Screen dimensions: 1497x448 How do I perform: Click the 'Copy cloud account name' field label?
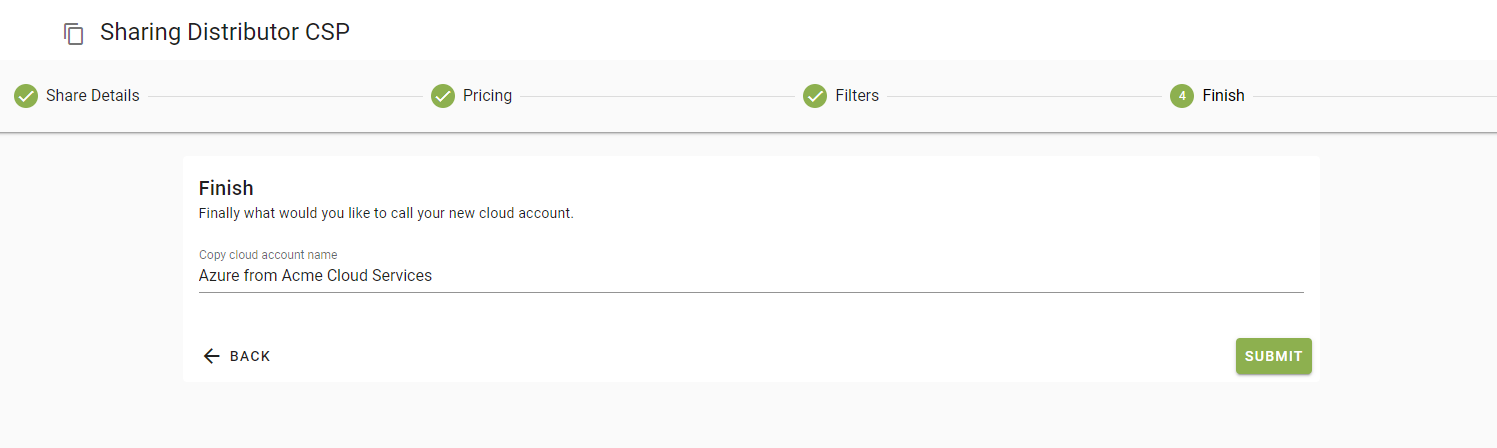tap(268, 255)
